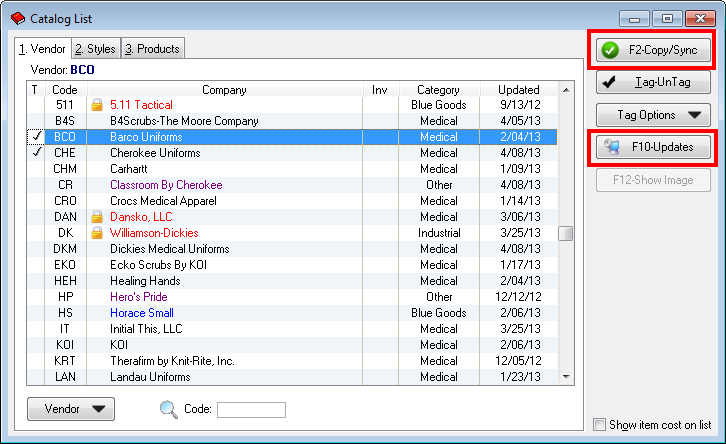Click the Code search input field
726x444 pixels.
coord(251,410)
